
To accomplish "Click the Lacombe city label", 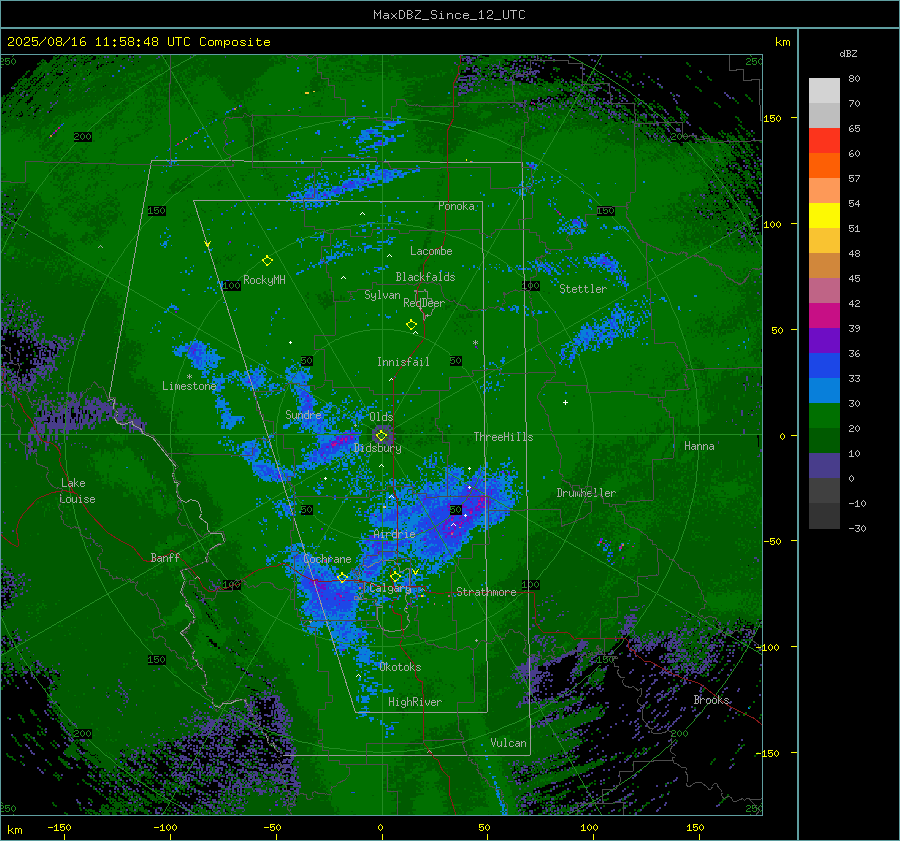I will [431, 251].
